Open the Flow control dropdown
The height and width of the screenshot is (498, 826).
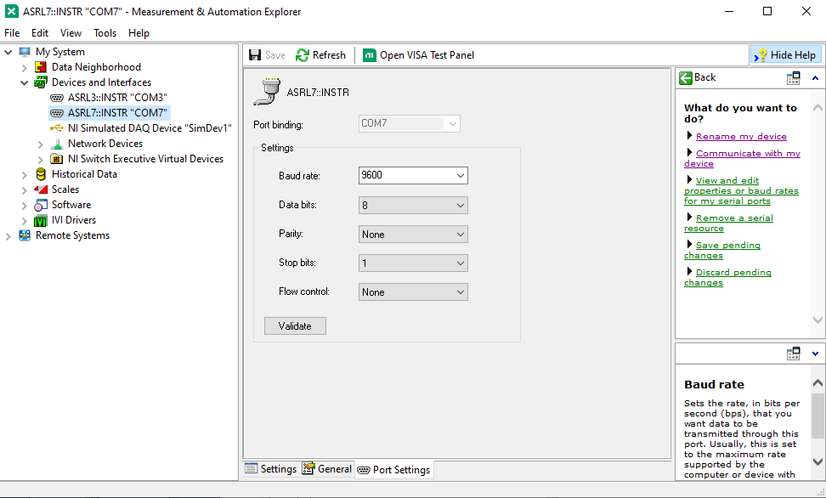point(460,292)
